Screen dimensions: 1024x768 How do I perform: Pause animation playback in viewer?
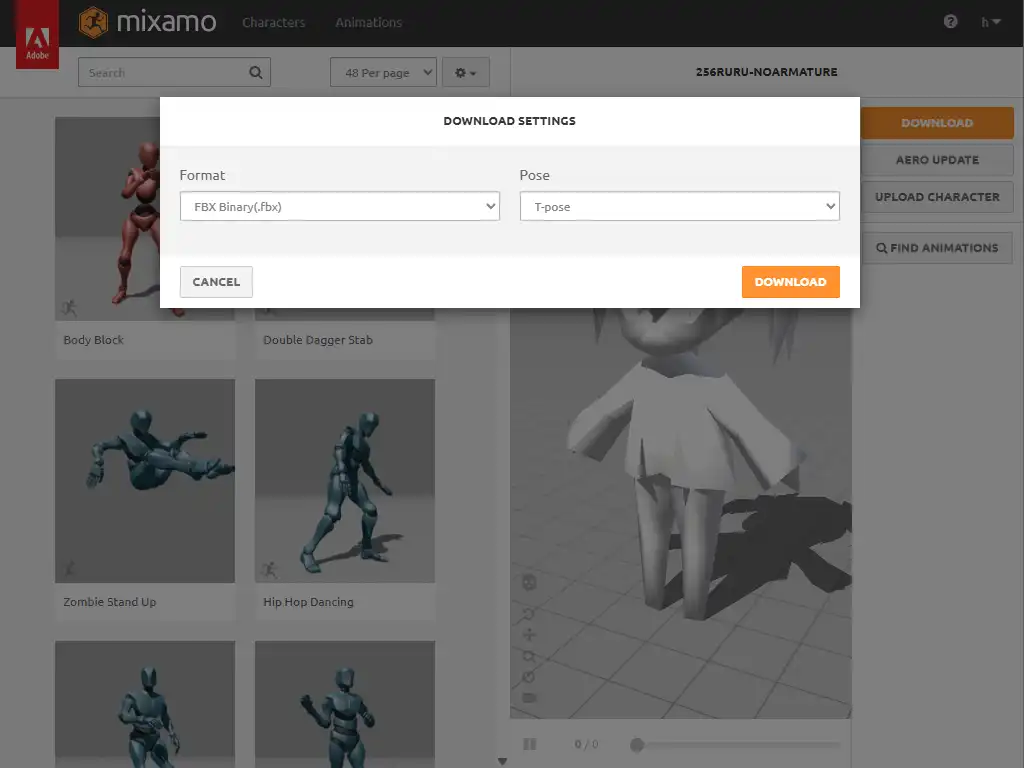[x=530, y=744]
